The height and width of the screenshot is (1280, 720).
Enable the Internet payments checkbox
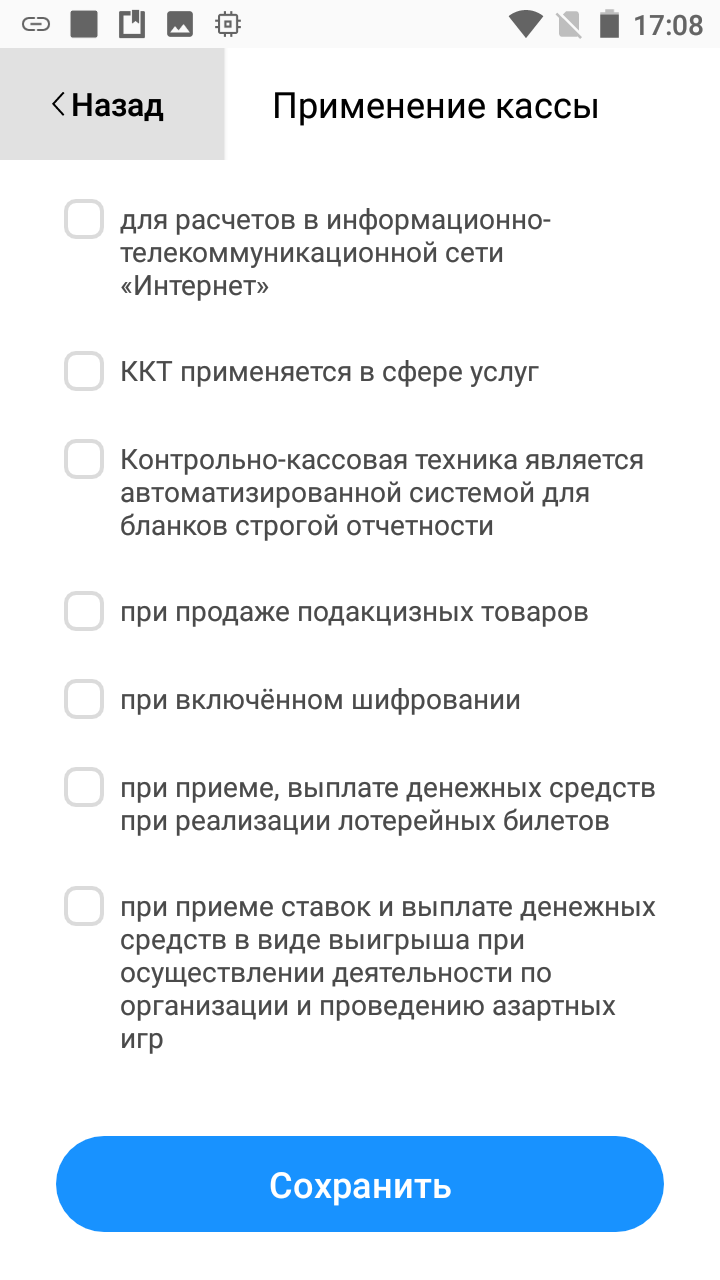pyautogui.click(x=84, y=219)
